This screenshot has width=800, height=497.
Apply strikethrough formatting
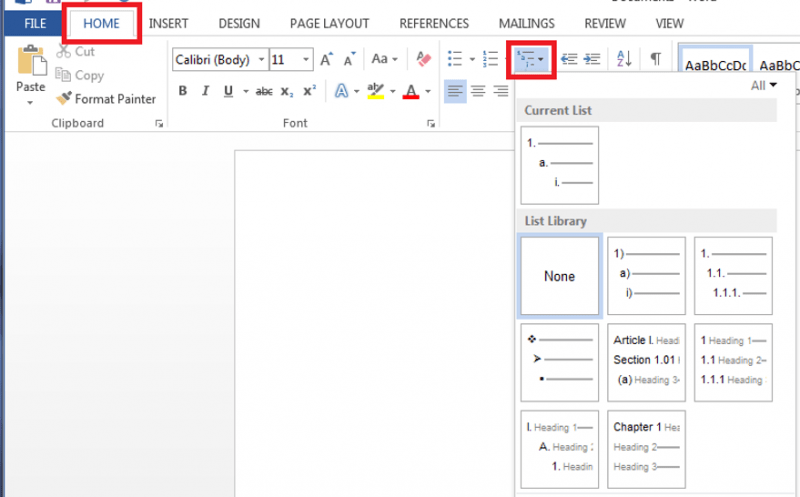264,91
